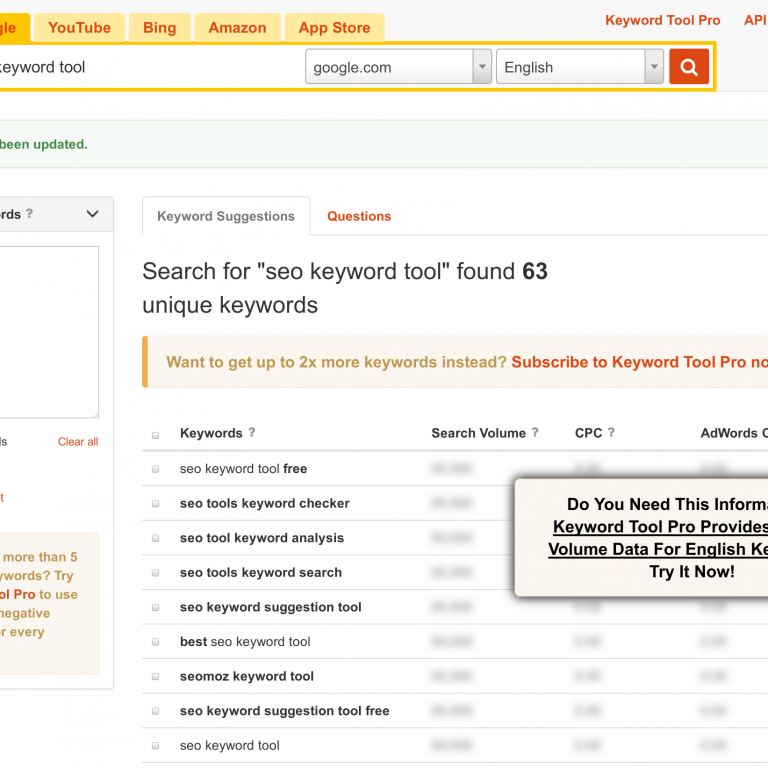
Task: Click keyword 'seo tool keyword analysis'
Action: [262, 538]
